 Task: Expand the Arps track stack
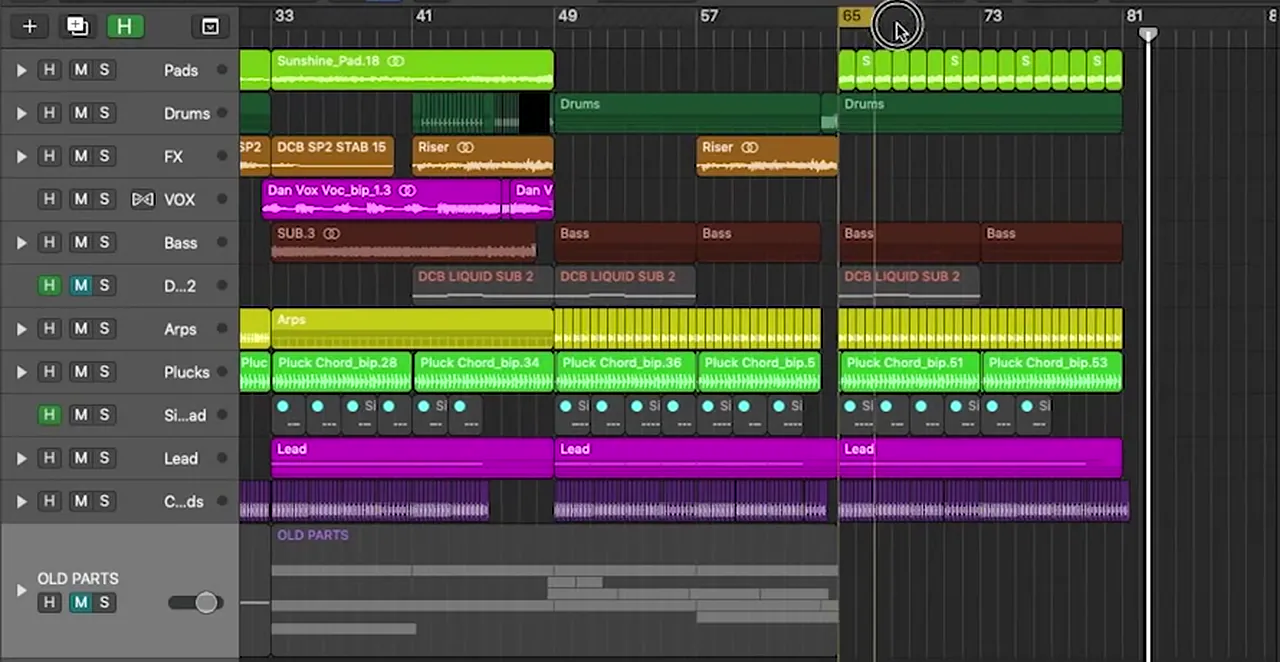point(21,328)
